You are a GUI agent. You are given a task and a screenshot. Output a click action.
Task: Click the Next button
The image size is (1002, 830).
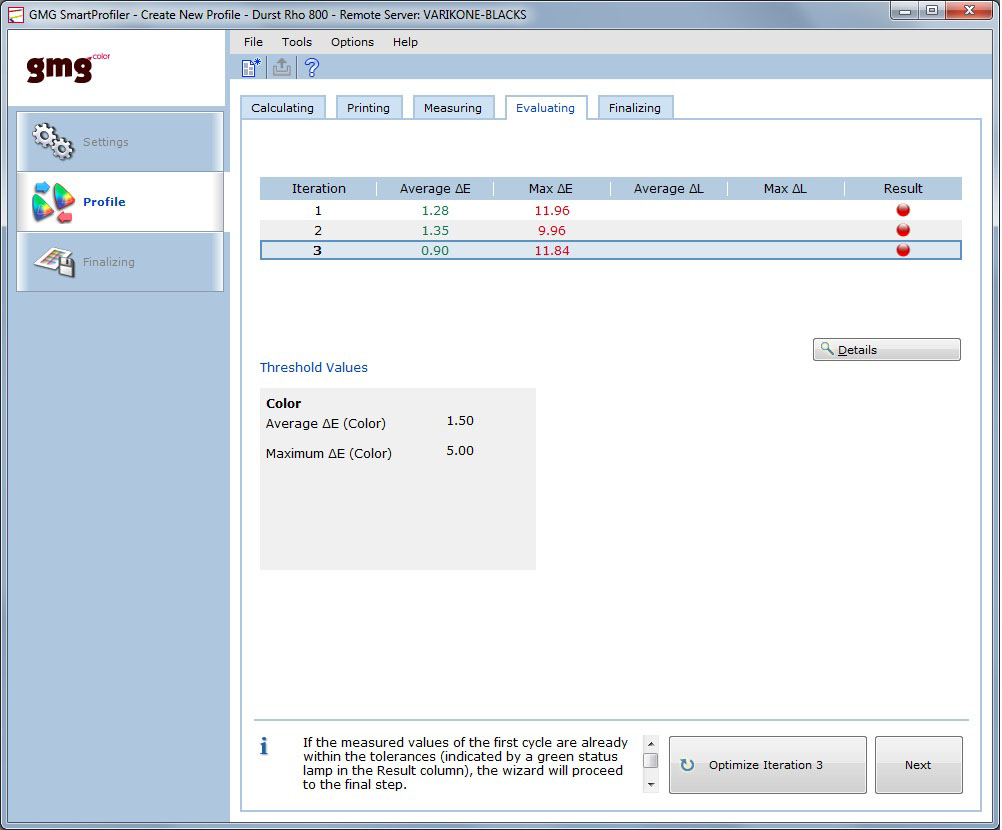918,765
